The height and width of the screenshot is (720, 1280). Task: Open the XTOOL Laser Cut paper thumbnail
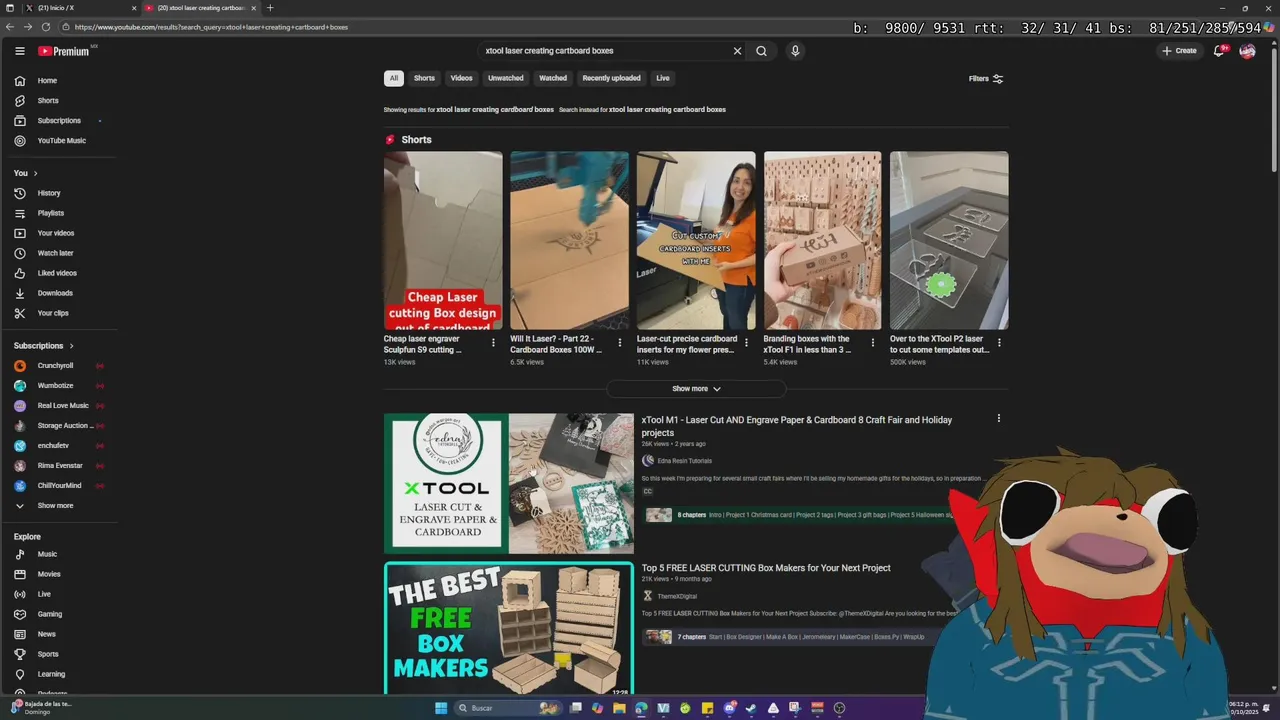coord(509,484)
